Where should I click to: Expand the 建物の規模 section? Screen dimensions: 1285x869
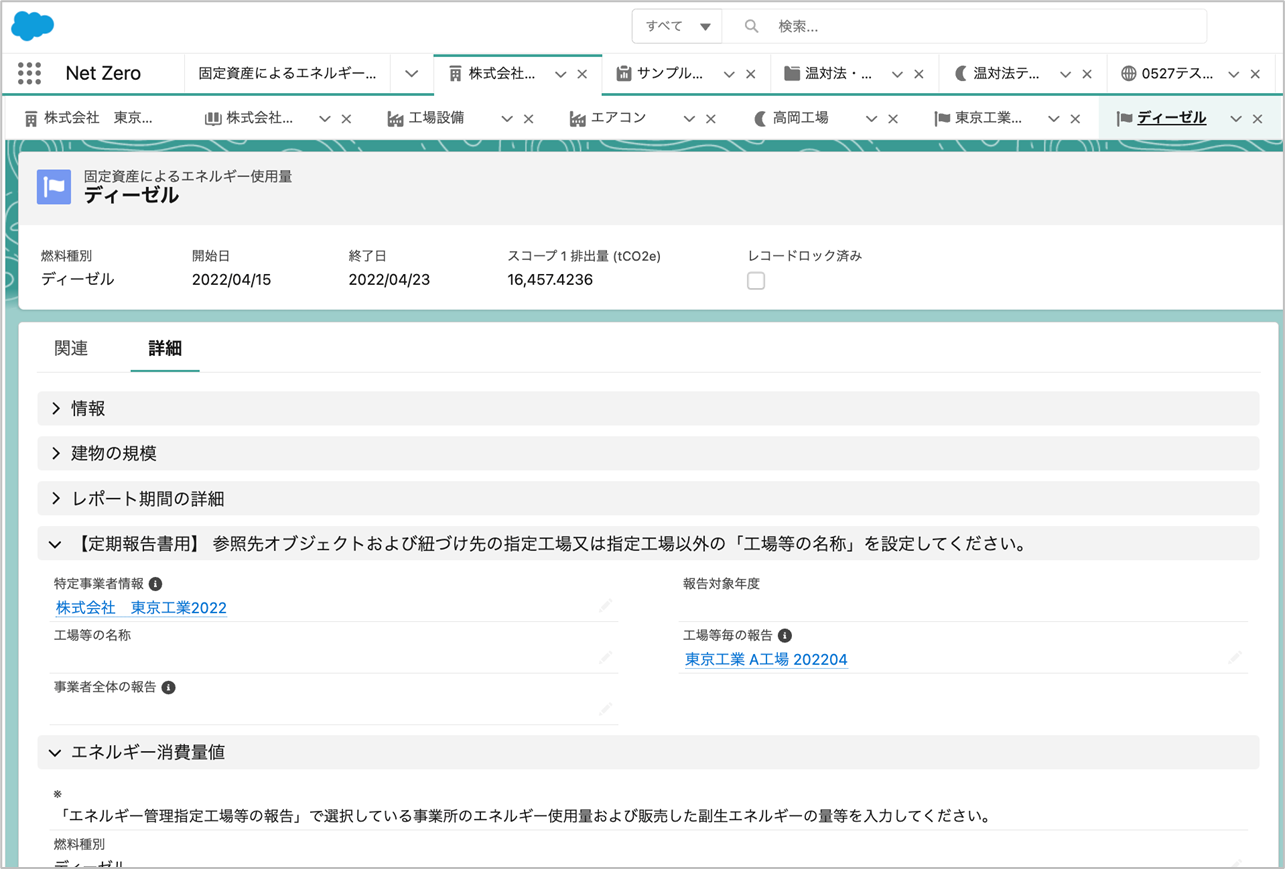[647, 453]
